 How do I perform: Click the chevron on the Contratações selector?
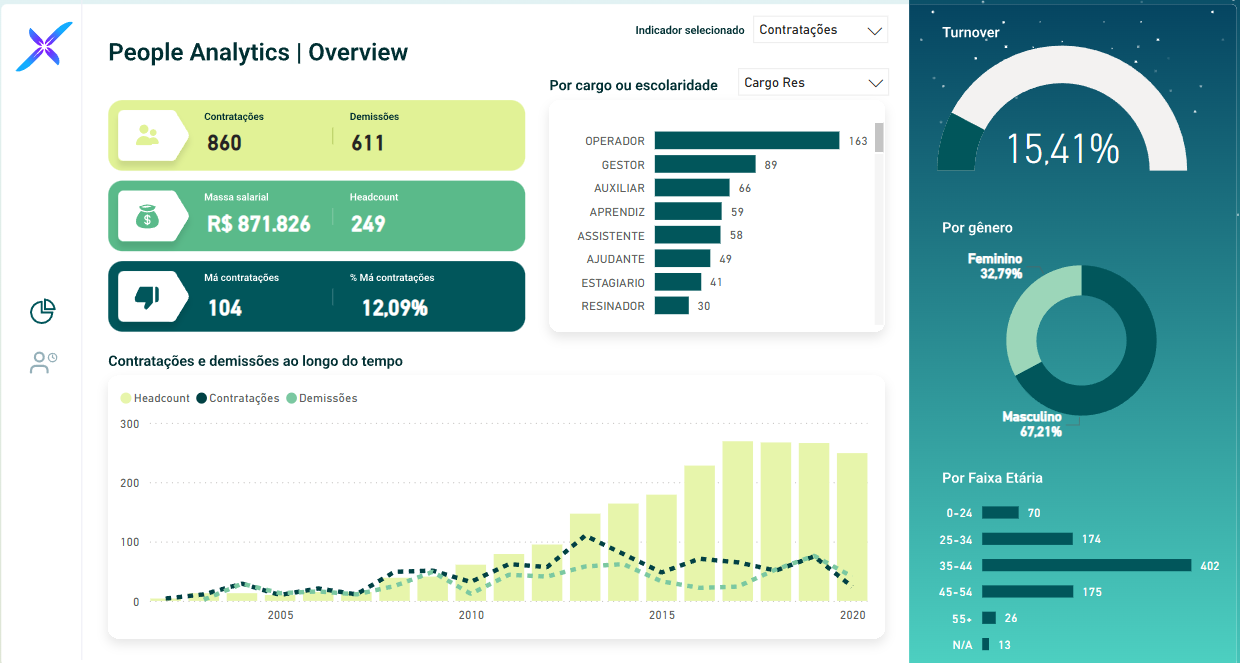click(x=876, y=29)
